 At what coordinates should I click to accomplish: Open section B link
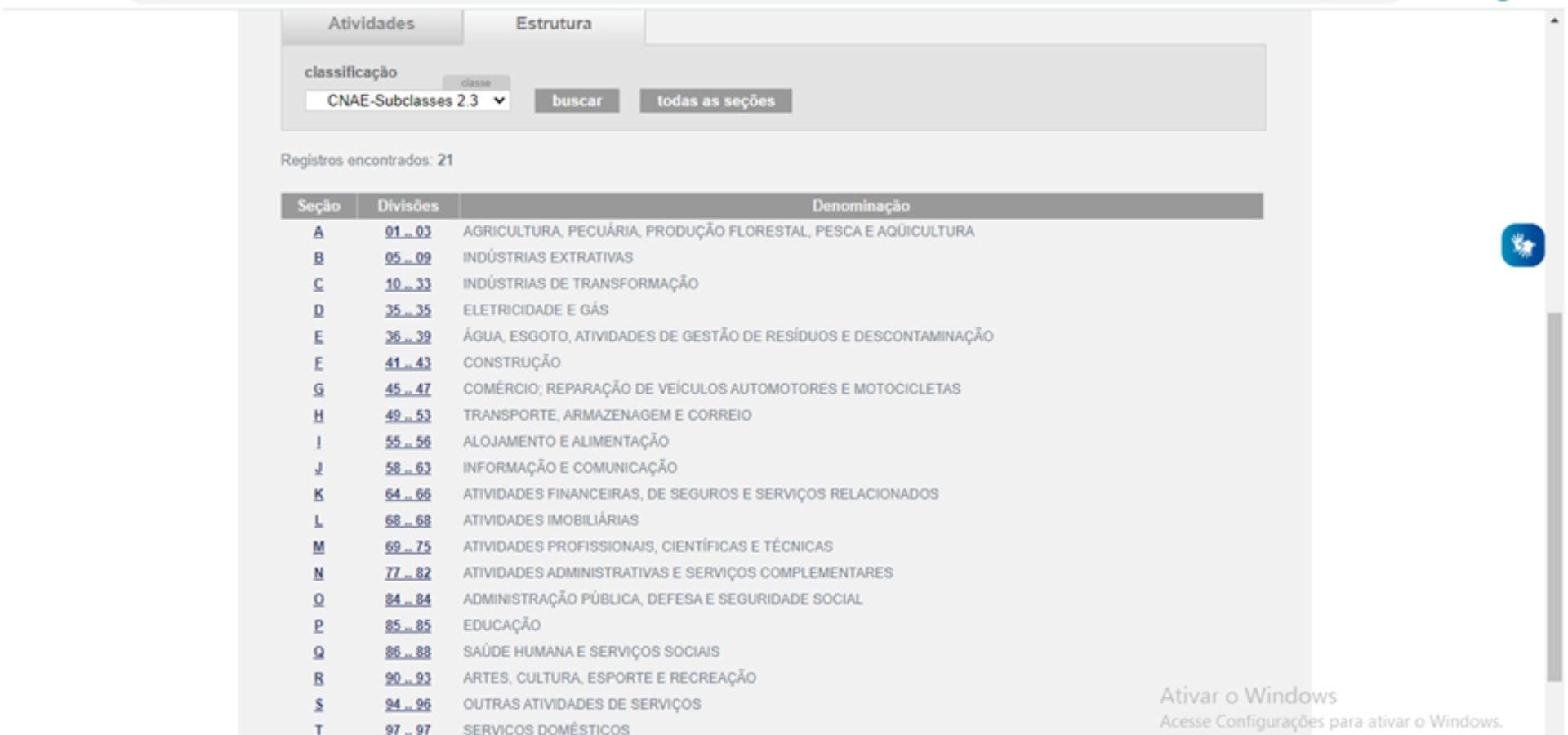[318, 258]
